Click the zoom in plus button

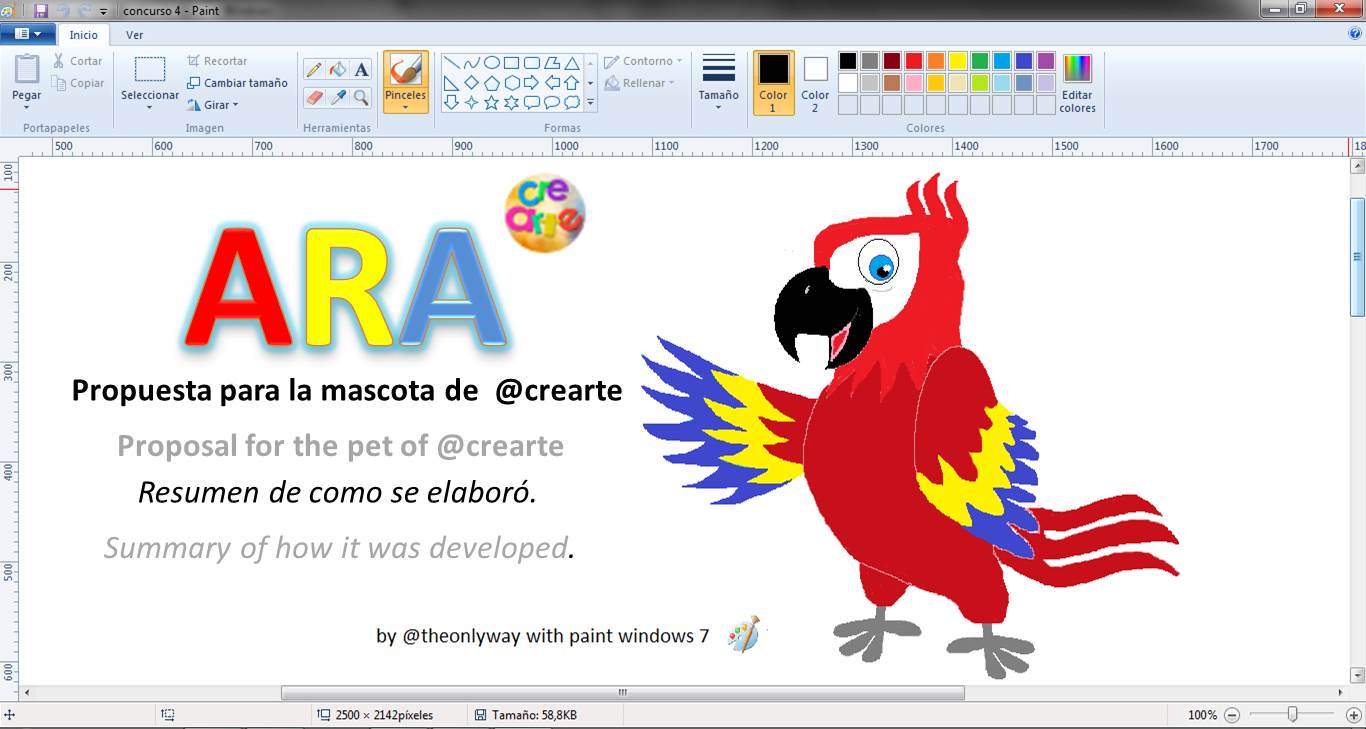point(1354,715)
